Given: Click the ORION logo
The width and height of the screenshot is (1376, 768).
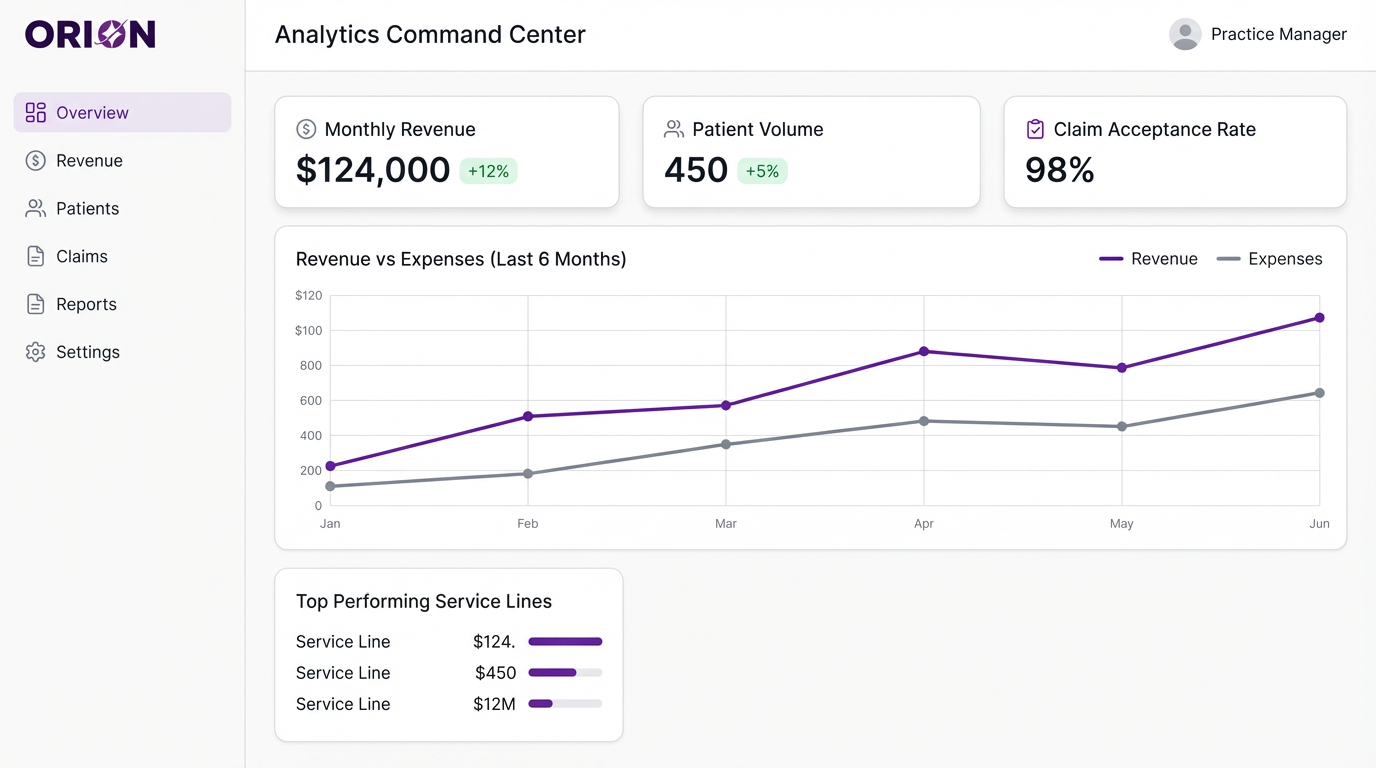Looking at the screenshot, I should [x=89, y=33].
